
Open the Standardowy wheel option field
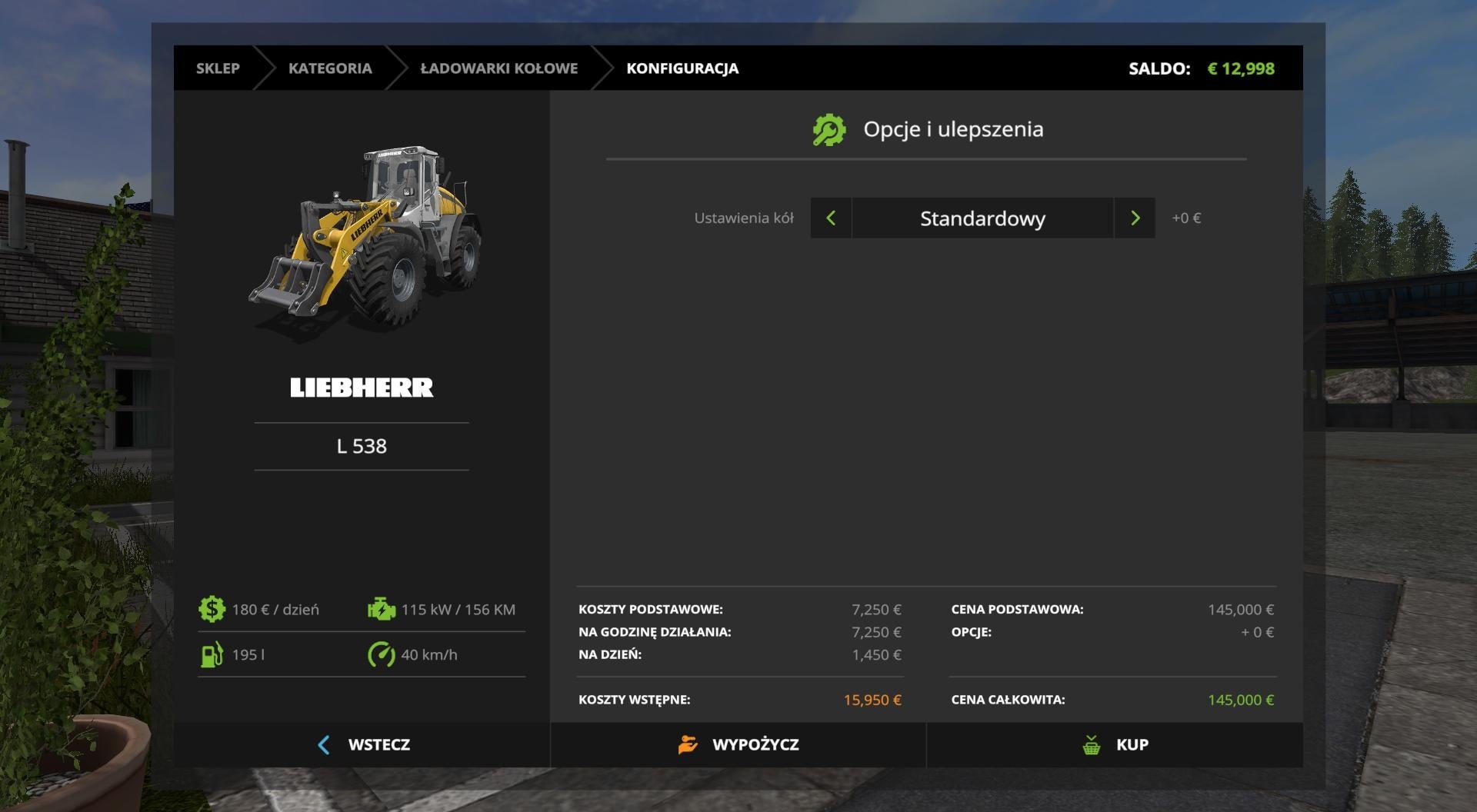point(982,218)
